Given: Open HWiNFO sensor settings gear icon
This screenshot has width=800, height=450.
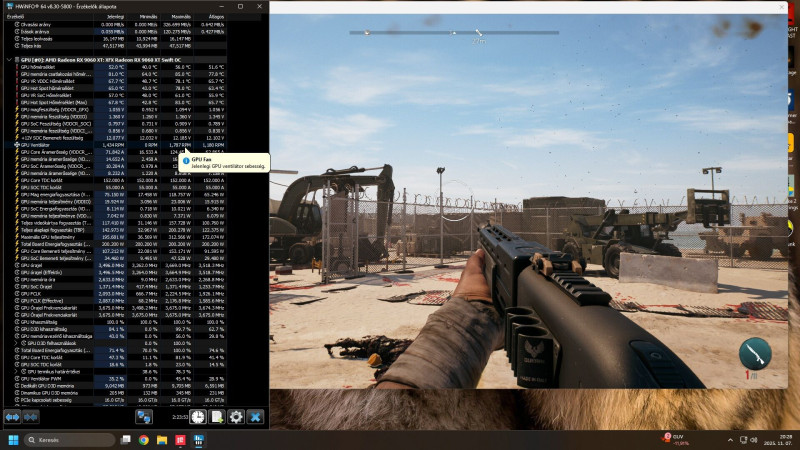Looking at the screenshot, I should tap(236, 417).
